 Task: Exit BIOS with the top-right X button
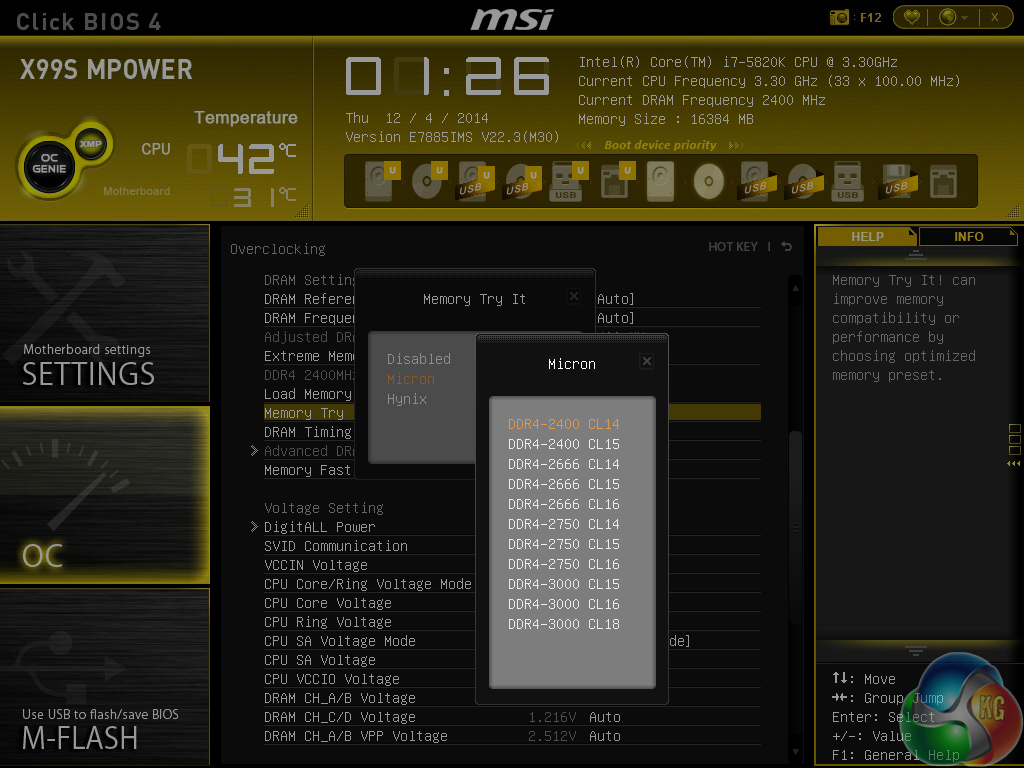[995, 17]
